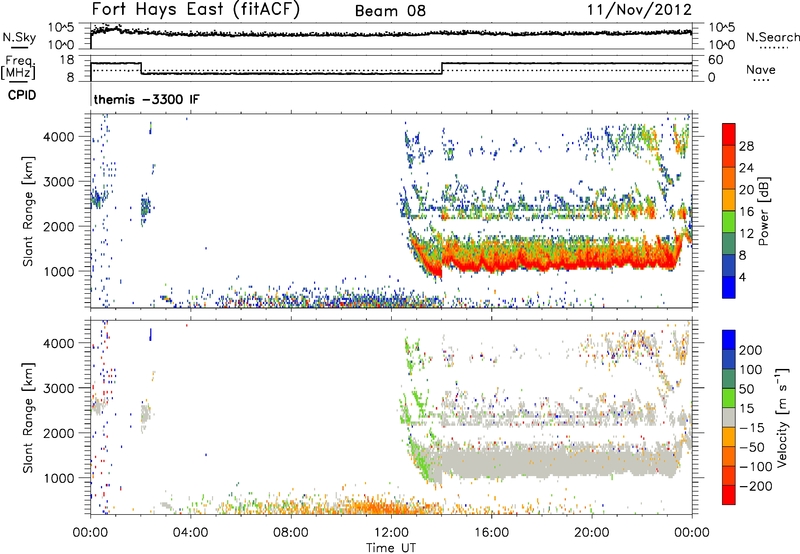
Task: Click the 'Velocity [m s-1]' color bar title
Action: pyautogui.click(x=782, y=417)
